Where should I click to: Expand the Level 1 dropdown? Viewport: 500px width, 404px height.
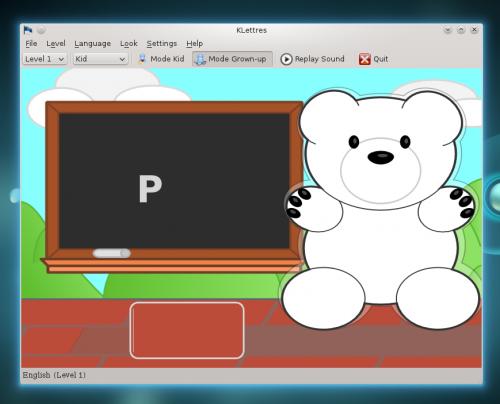[45, 59]
